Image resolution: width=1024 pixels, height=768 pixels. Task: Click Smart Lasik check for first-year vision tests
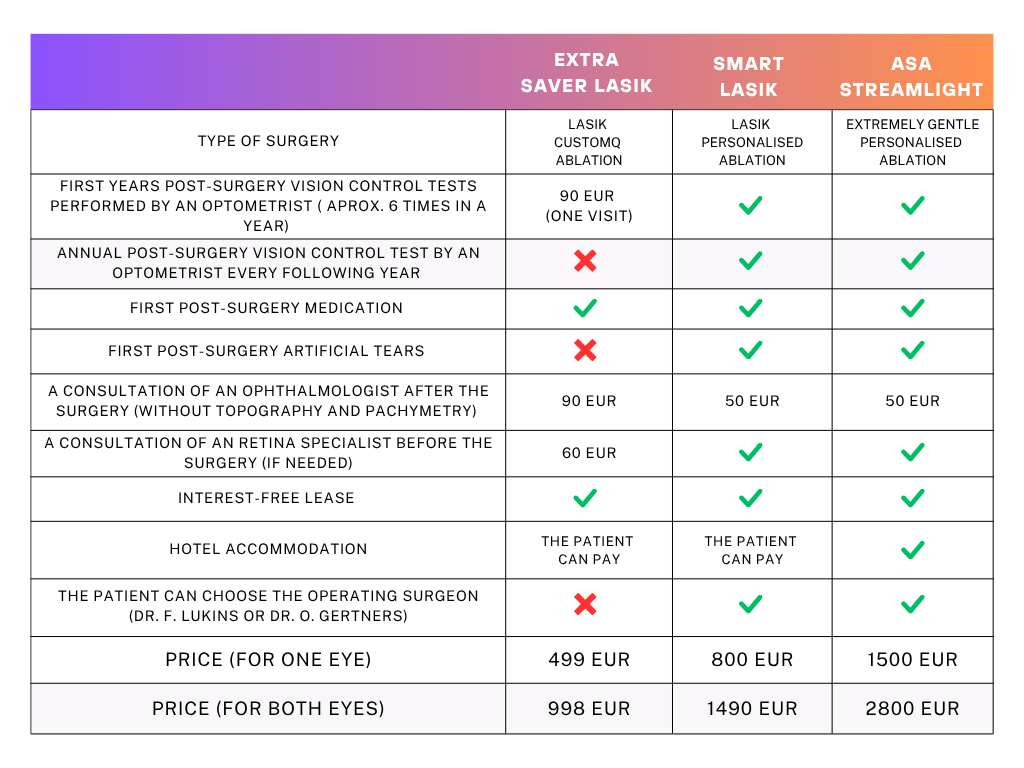point(751,205)
